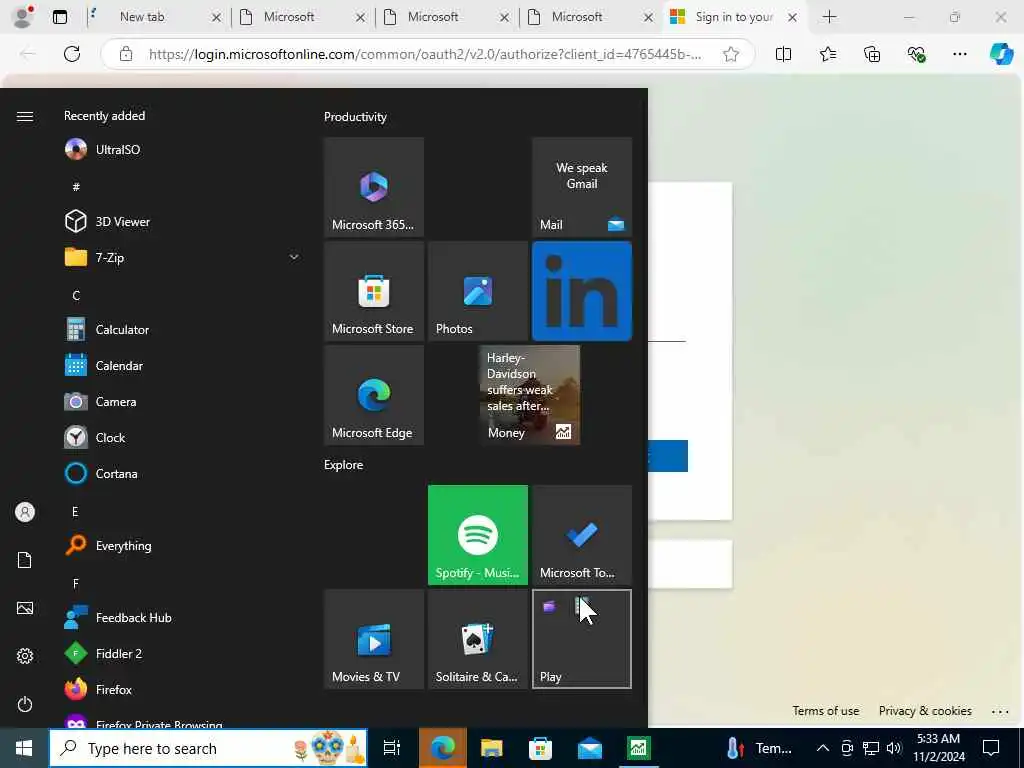The height and width of the screenshot is (768, 1024).
Task: Add this page to favorites star
Action: [x=731, y=54]
